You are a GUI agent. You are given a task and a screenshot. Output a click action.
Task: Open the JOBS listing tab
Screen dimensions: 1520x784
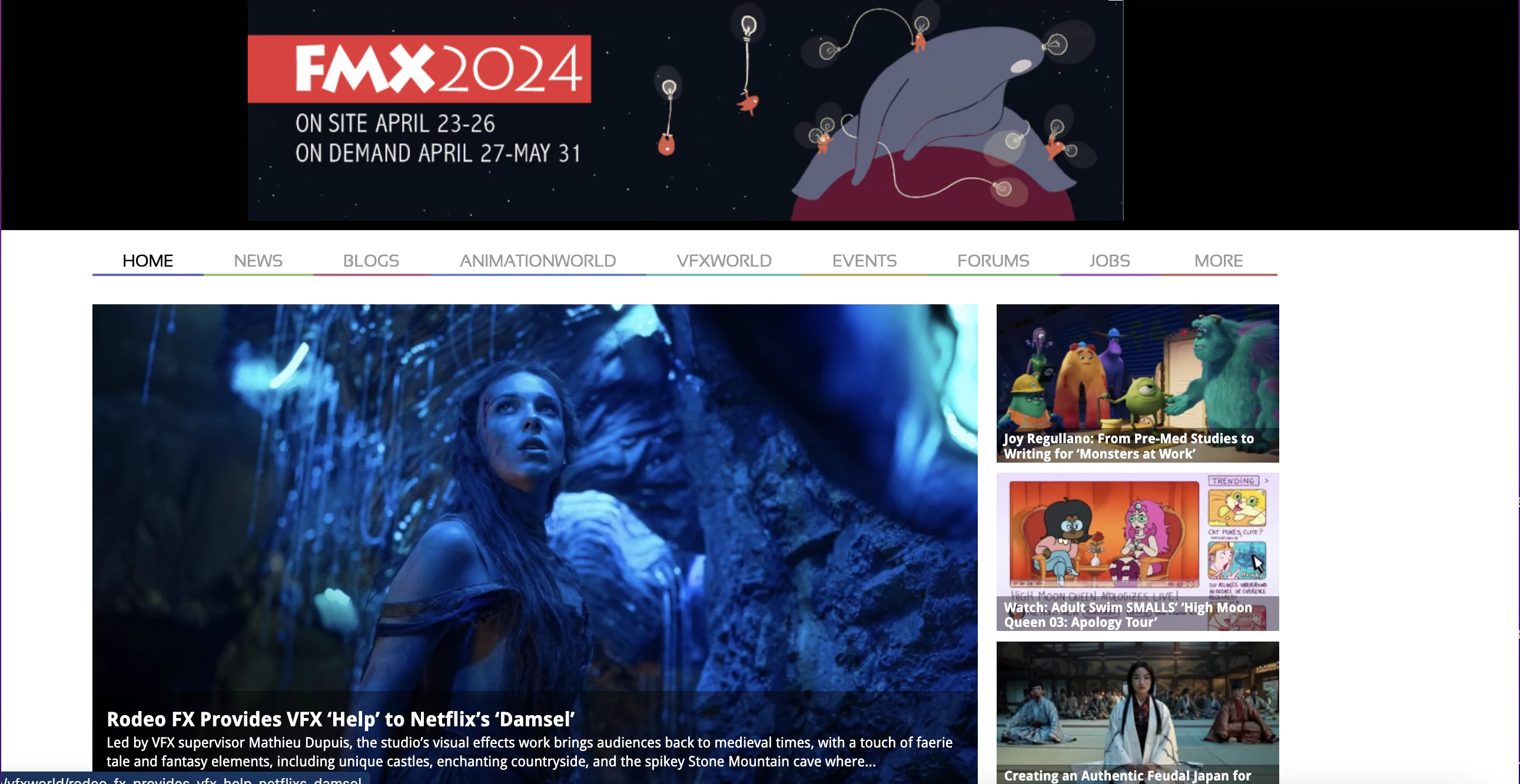pos(1109,260)
